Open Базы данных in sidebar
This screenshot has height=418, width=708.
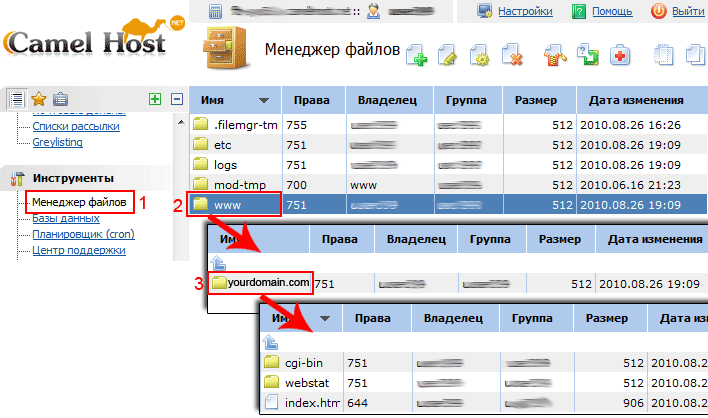65,218
